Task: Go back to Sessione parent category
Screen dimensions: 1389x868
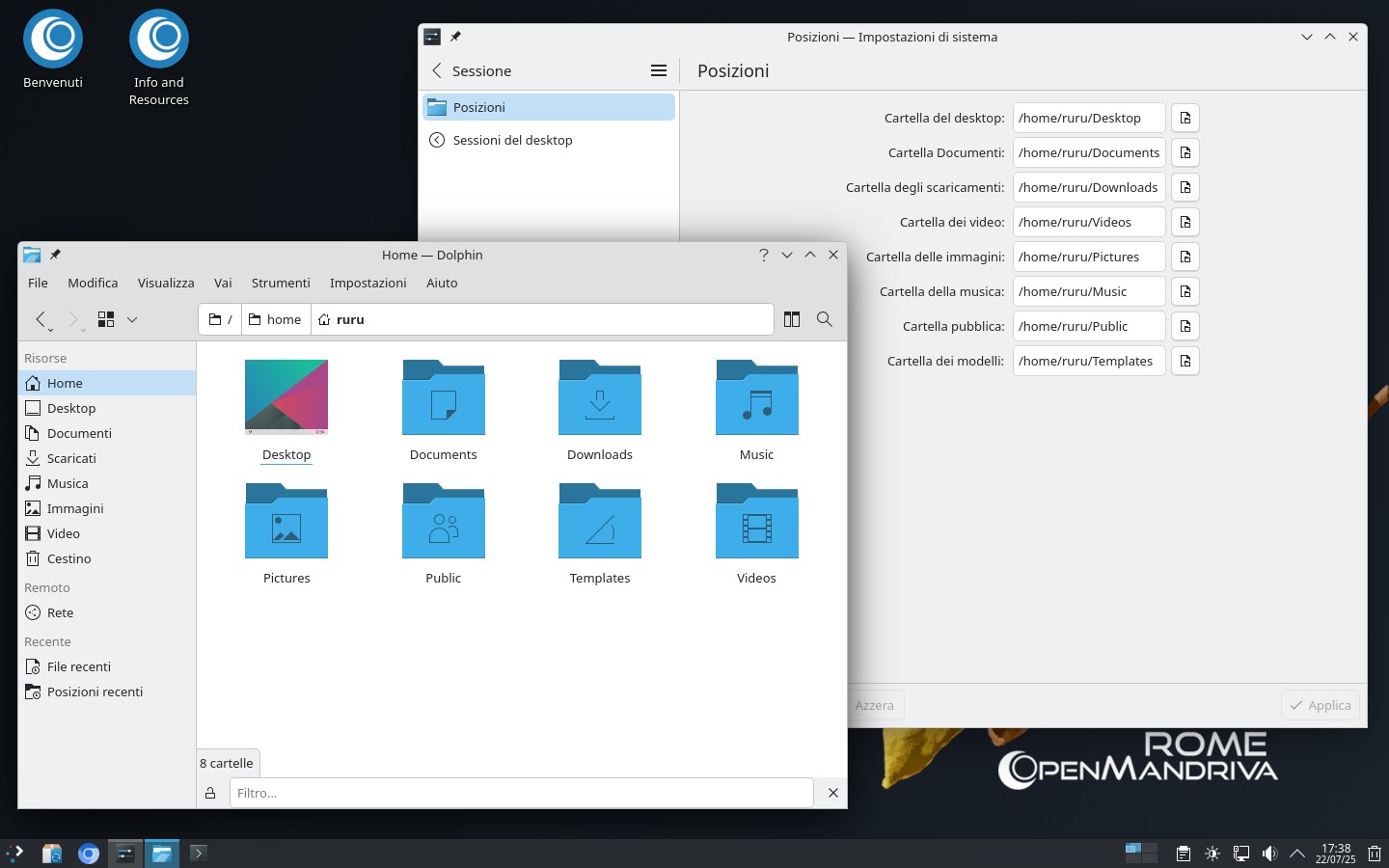Action: tap(438, 70)
